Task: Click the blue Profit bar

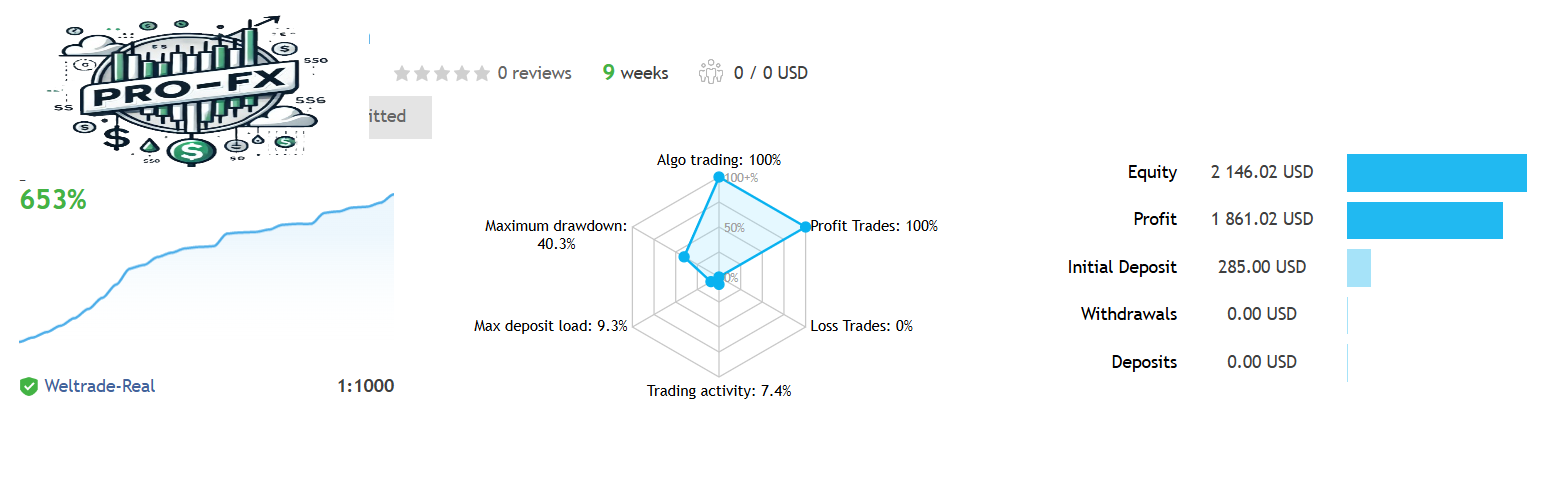Action: (1424, 220)
